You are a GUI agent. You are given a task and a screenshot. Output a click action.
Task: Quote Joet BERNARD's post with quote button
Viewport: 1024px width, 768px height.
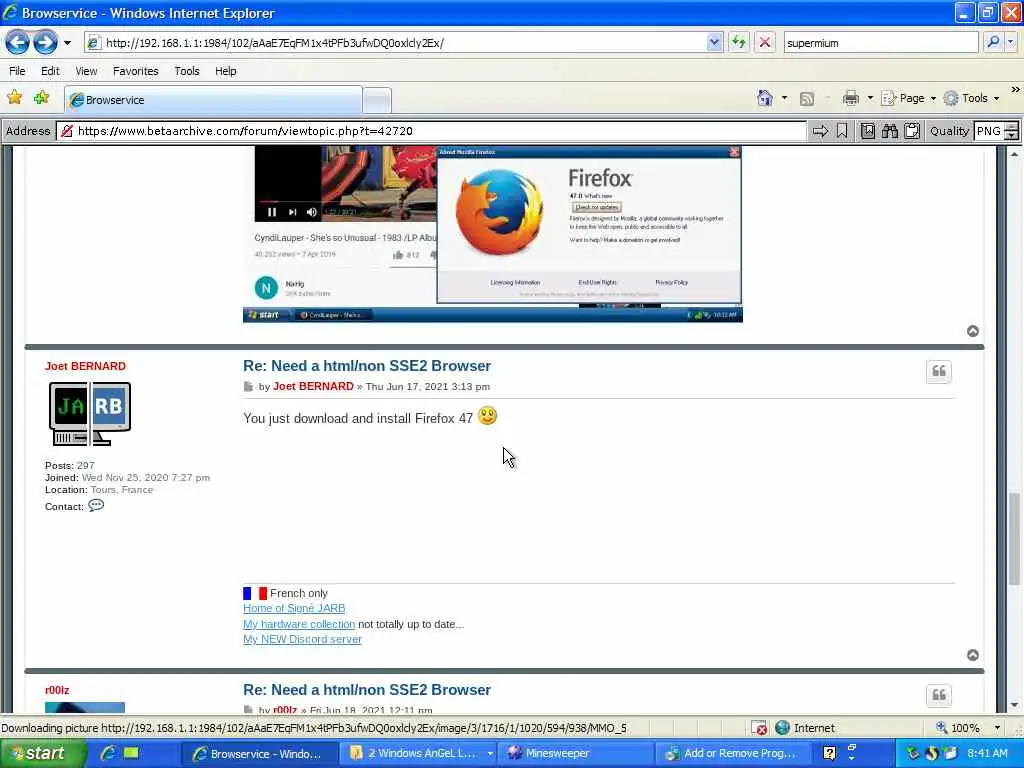click(938, 372)
